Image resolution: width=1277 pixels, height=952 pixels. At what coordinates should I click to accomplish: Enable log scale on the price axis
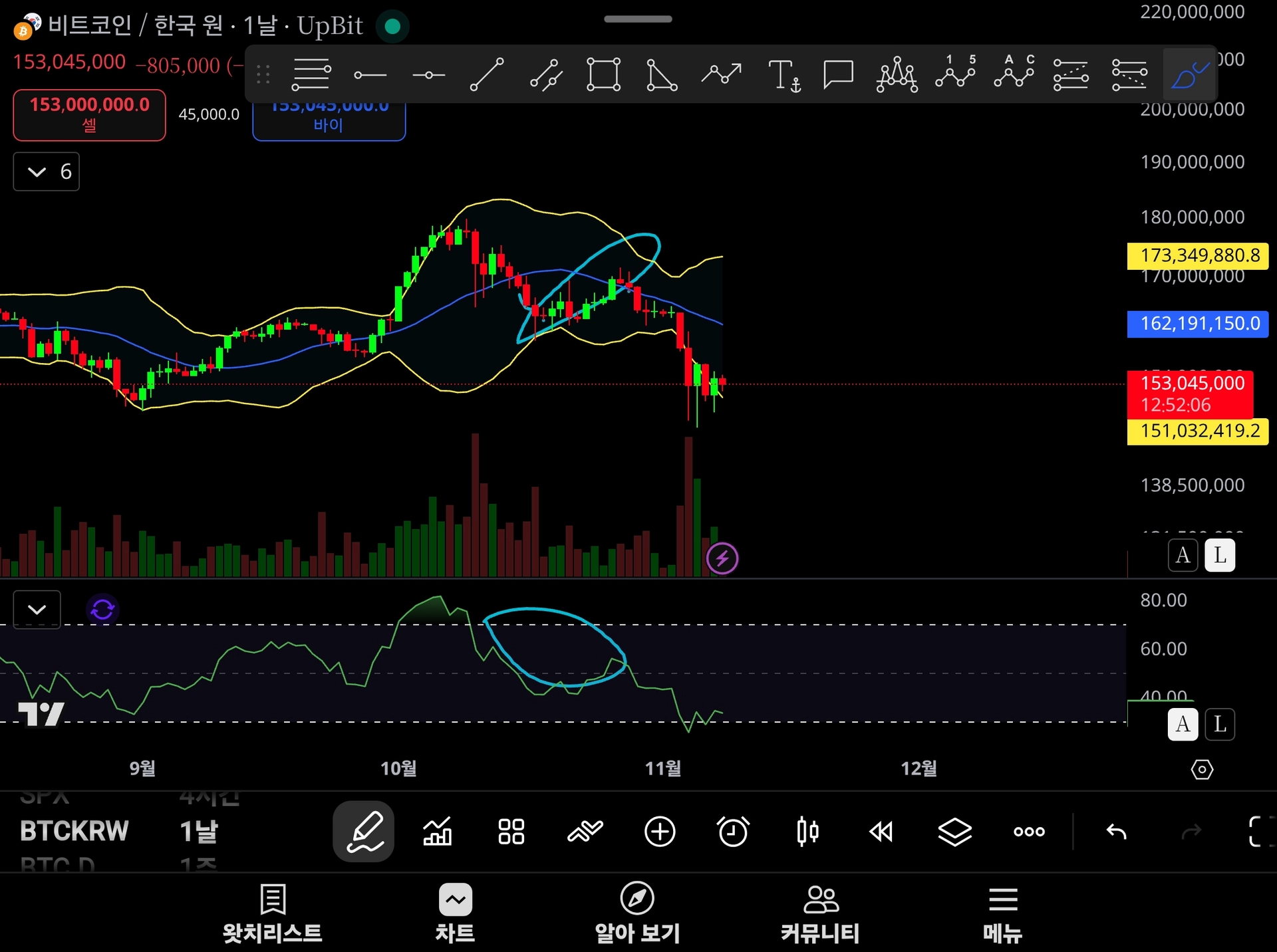pos(1221,555)
